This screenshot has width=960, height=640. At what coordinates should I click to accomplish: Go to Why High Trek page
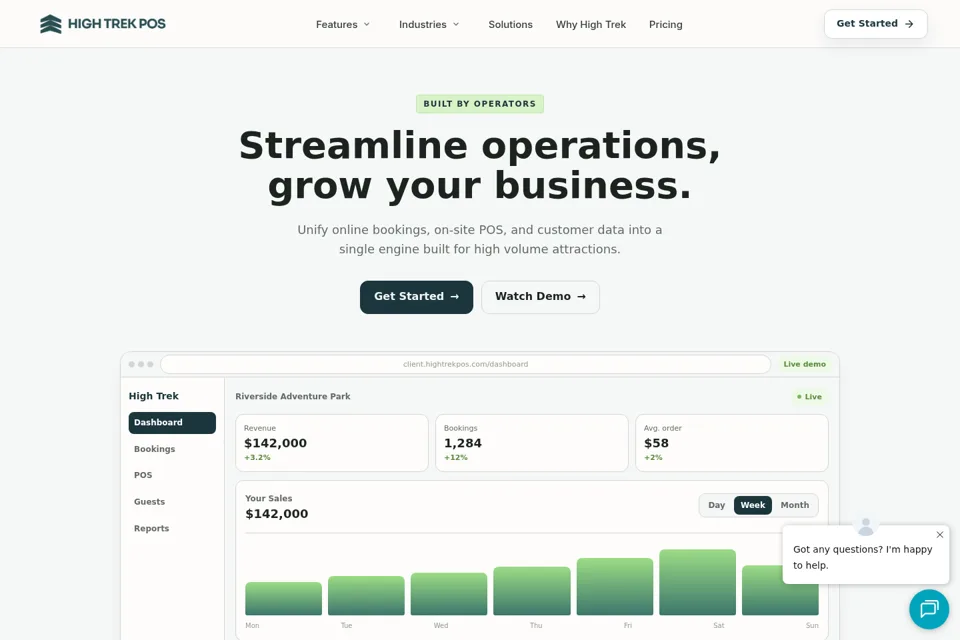(x=591, y=24)
